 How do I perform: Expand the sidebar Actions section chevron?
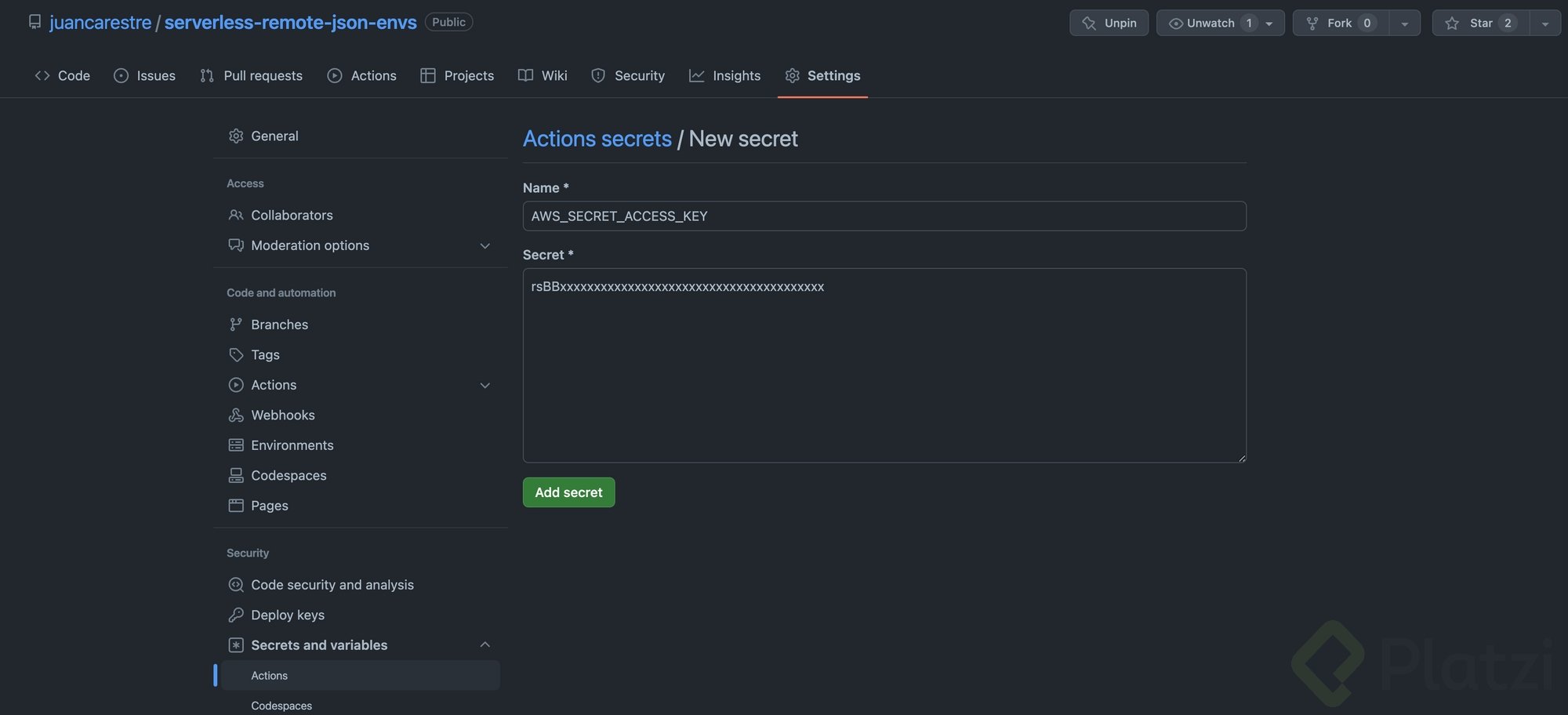485,385
